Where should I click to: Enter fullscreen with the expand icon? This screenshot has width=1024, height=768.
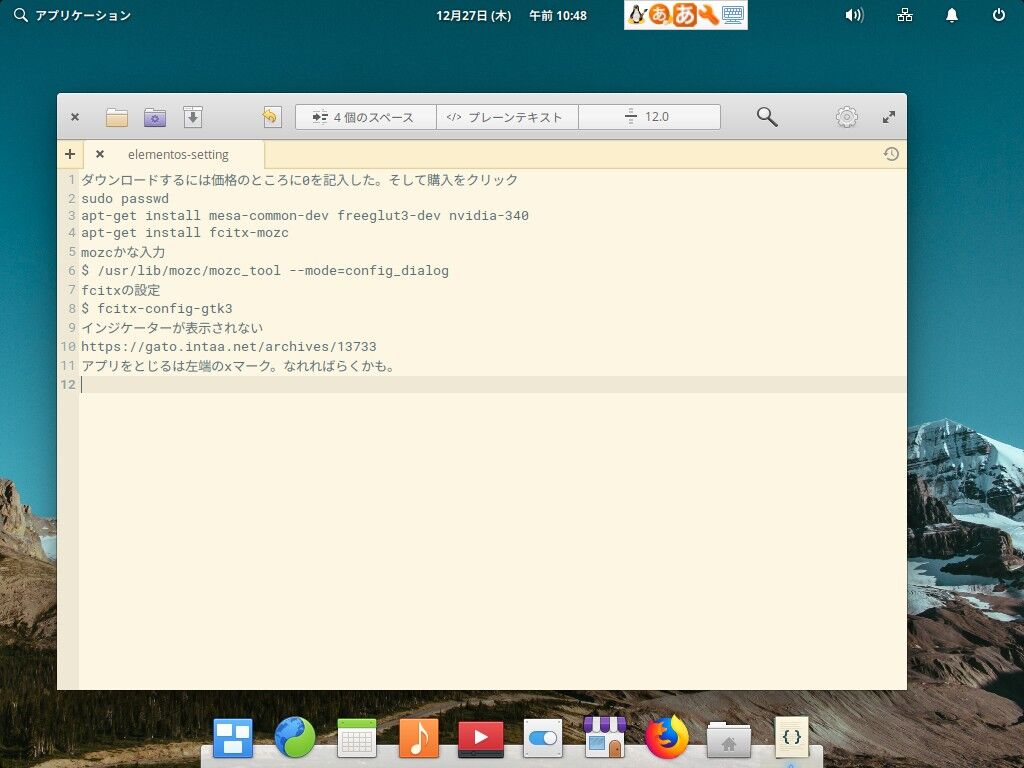click(x=888, y=116)
